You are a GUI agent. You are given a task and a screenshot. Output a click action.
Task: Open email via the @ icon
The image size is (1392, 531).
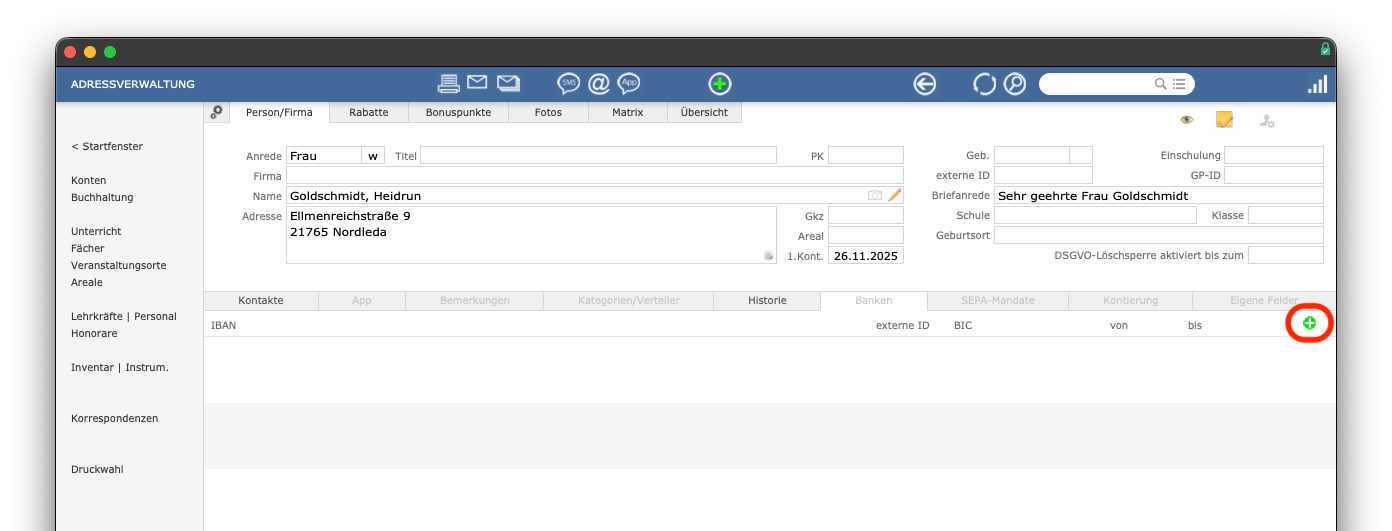coord(598,84)
